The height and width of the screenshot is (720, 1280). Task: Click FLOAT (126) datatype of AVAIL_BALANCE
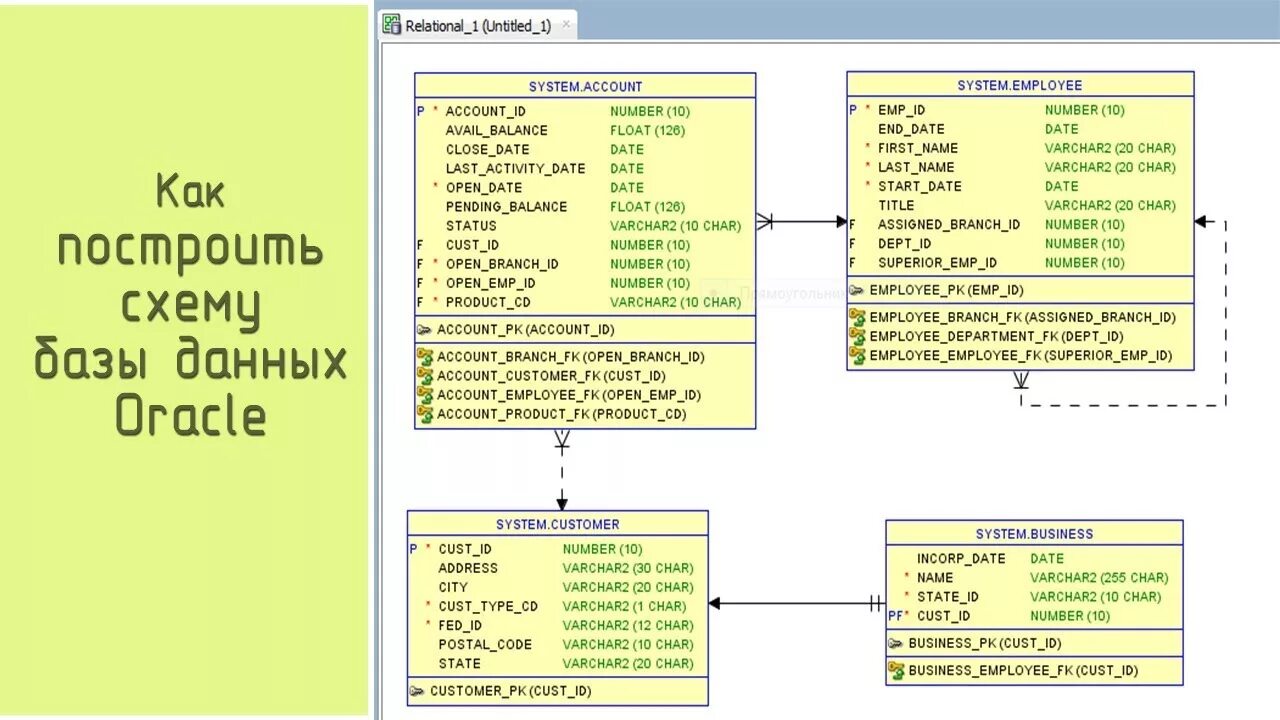pyautogui.click(x=648, y=130)
